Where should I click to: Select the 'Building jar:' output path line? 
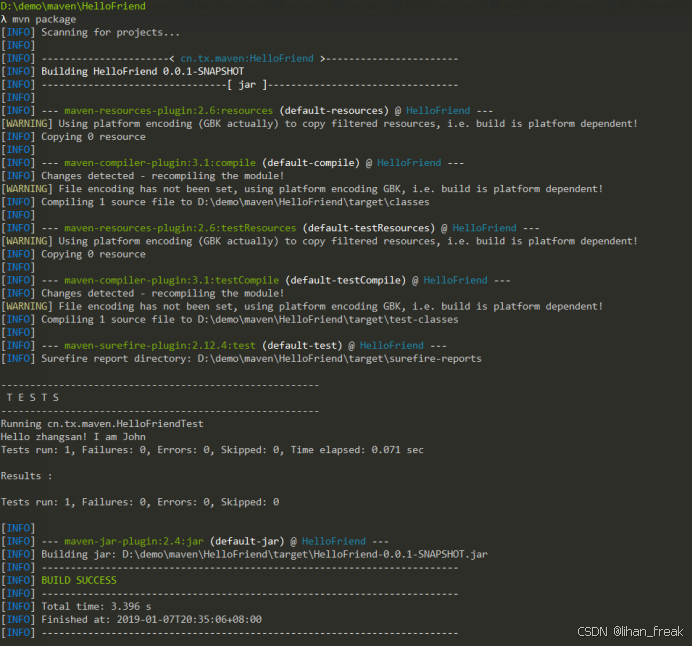[x=264, y=554]
